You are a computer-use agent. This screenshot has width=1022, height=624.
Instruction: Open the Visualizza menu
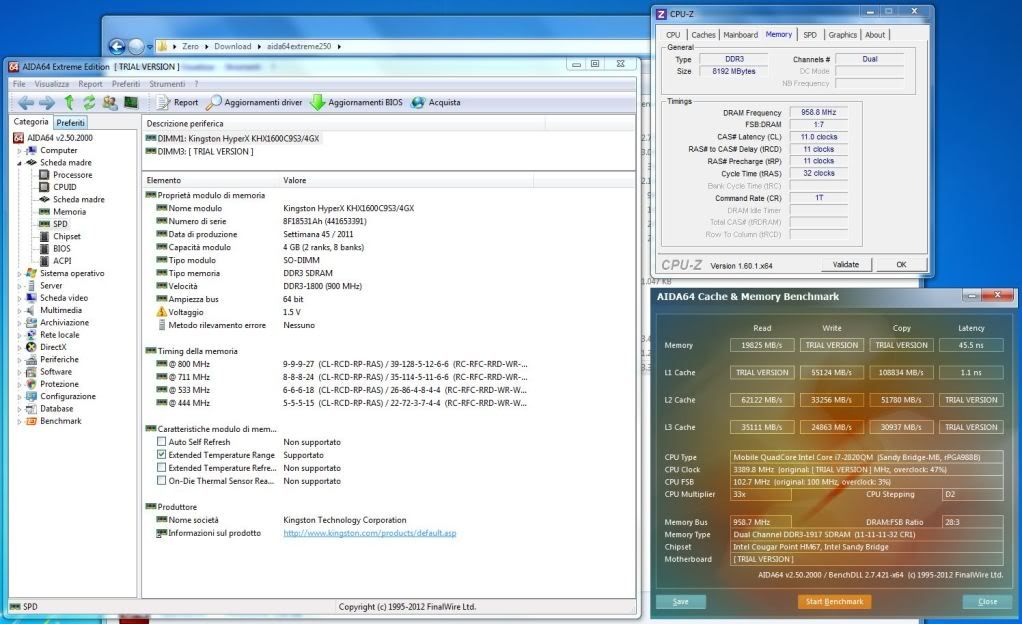click(51, 84)
